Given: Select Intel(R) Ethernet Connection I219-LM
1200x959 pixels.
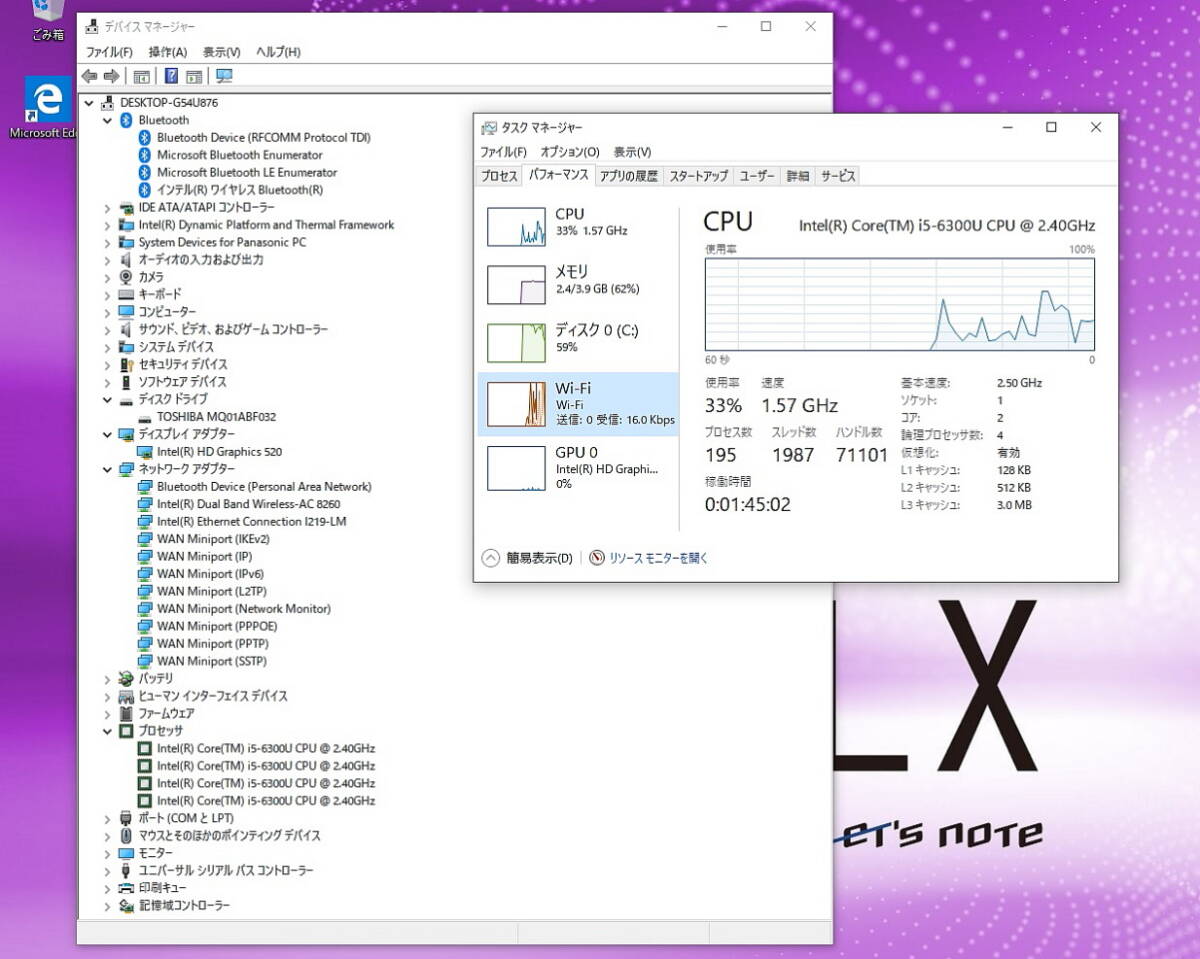Looking at the screenshot, I should click(x=252, y=521).
